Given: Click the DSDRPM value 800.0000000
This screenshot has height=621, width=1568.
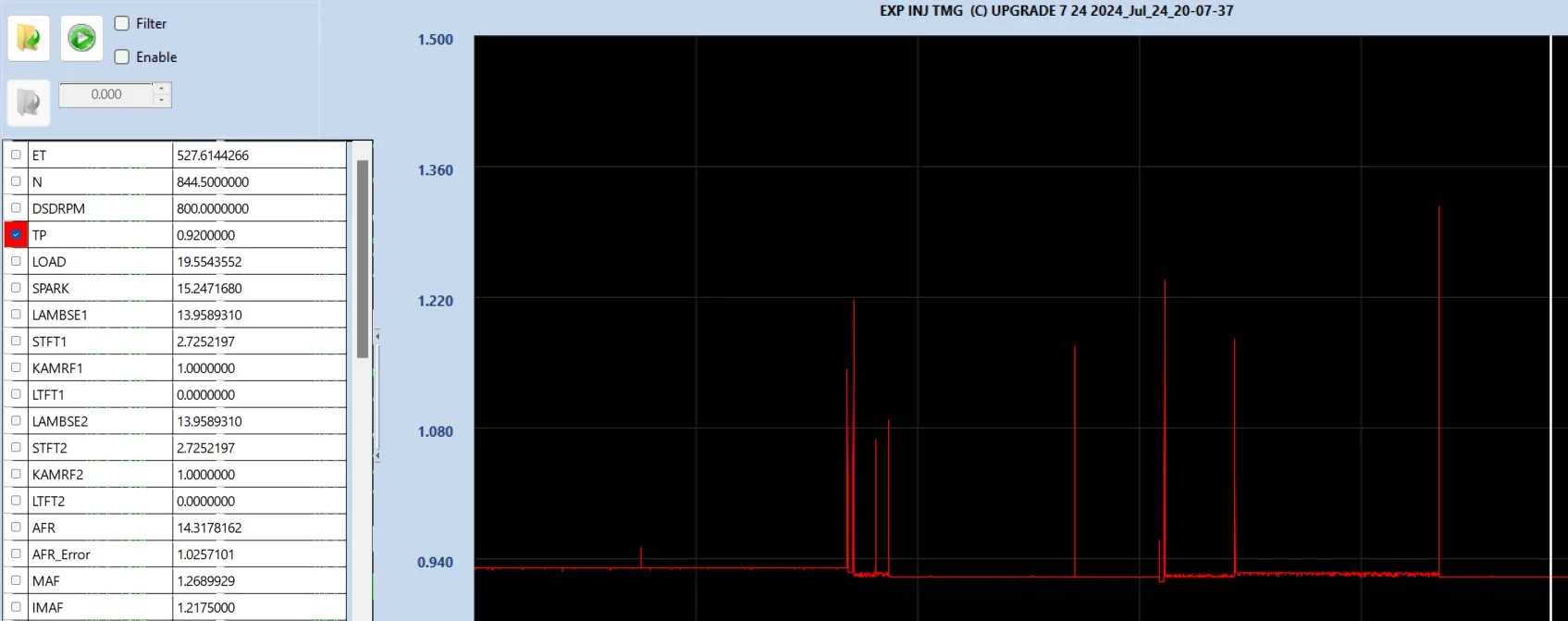Looking at the screenshot, I should coord(213,208).
